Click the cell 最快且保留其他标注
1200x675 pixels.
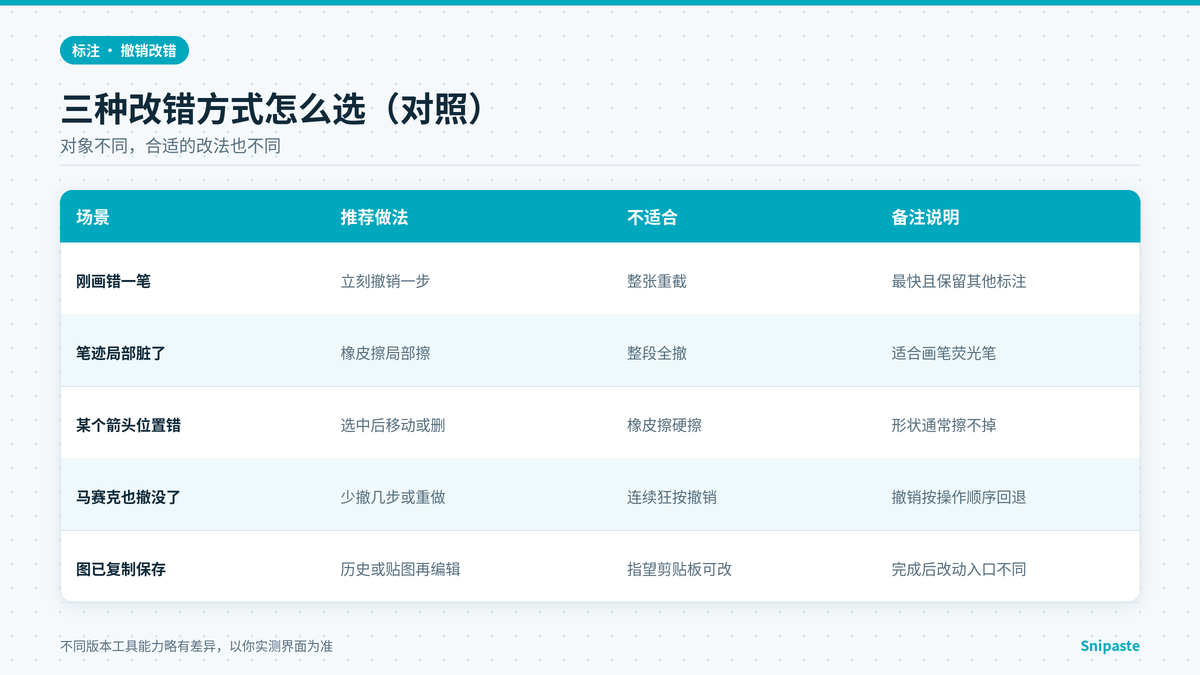pyautogui.click(x=958, y=281)
